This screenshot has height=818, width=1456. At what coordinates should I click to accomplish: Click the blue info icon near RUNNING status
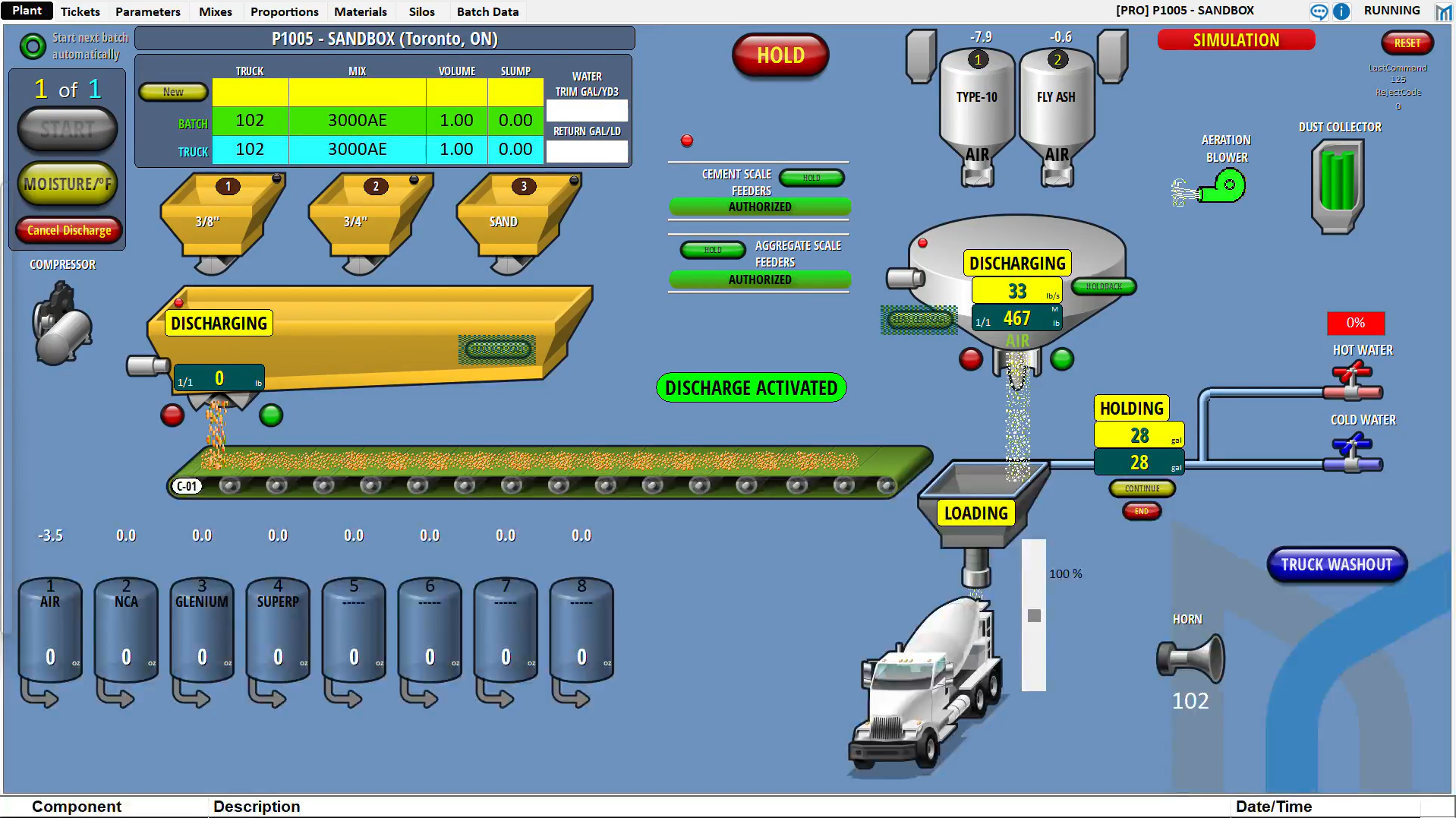[1342, 11]
